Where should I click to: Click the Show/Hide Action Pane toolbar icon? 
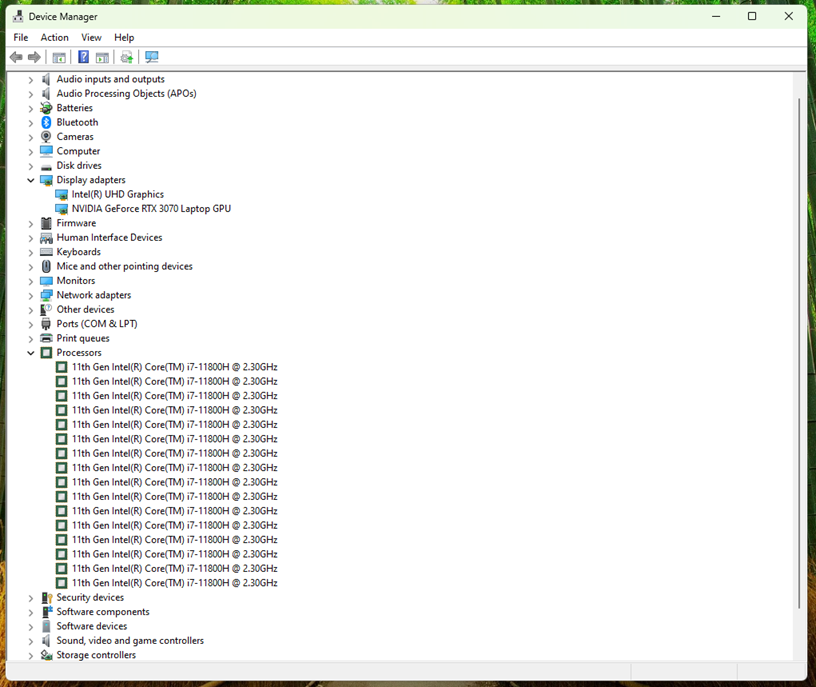[101, 57]
